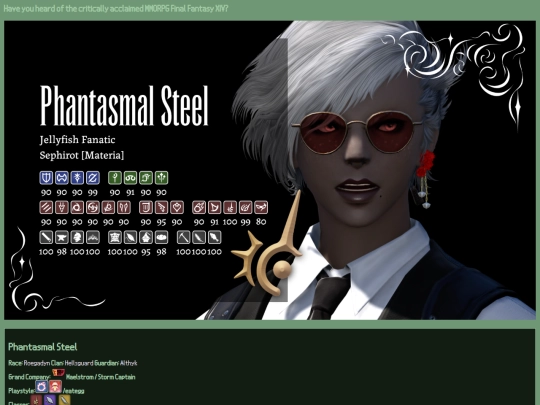Select the White Mage job icon
540x405 pixels.
(x=115, y=178)
